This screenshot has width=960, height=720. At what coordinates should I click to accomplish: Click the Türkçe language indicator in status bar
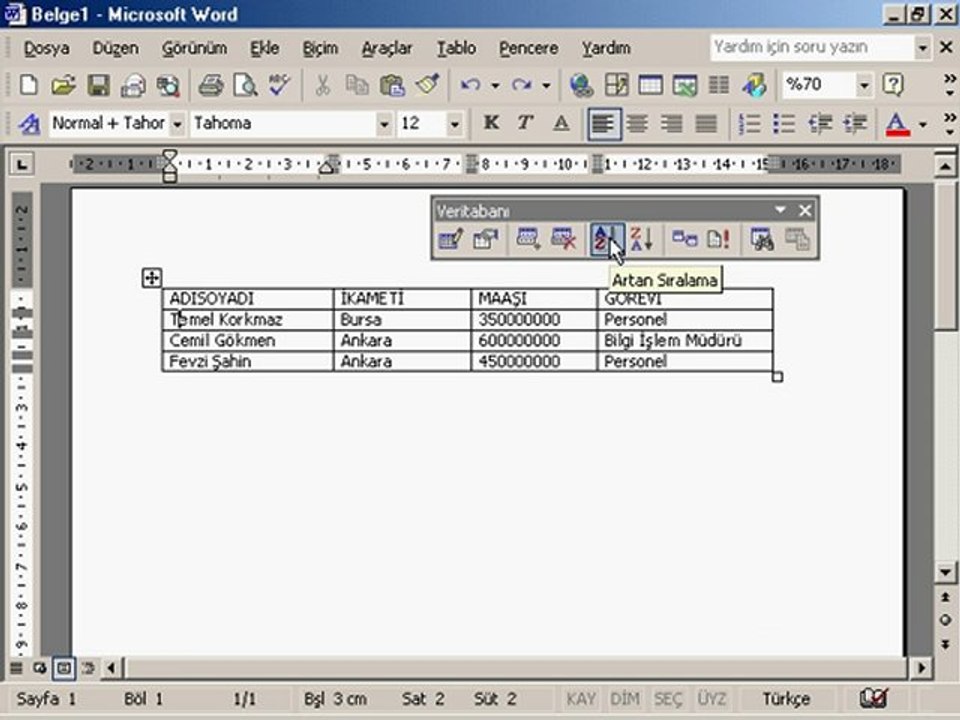(x=786, y=699)
